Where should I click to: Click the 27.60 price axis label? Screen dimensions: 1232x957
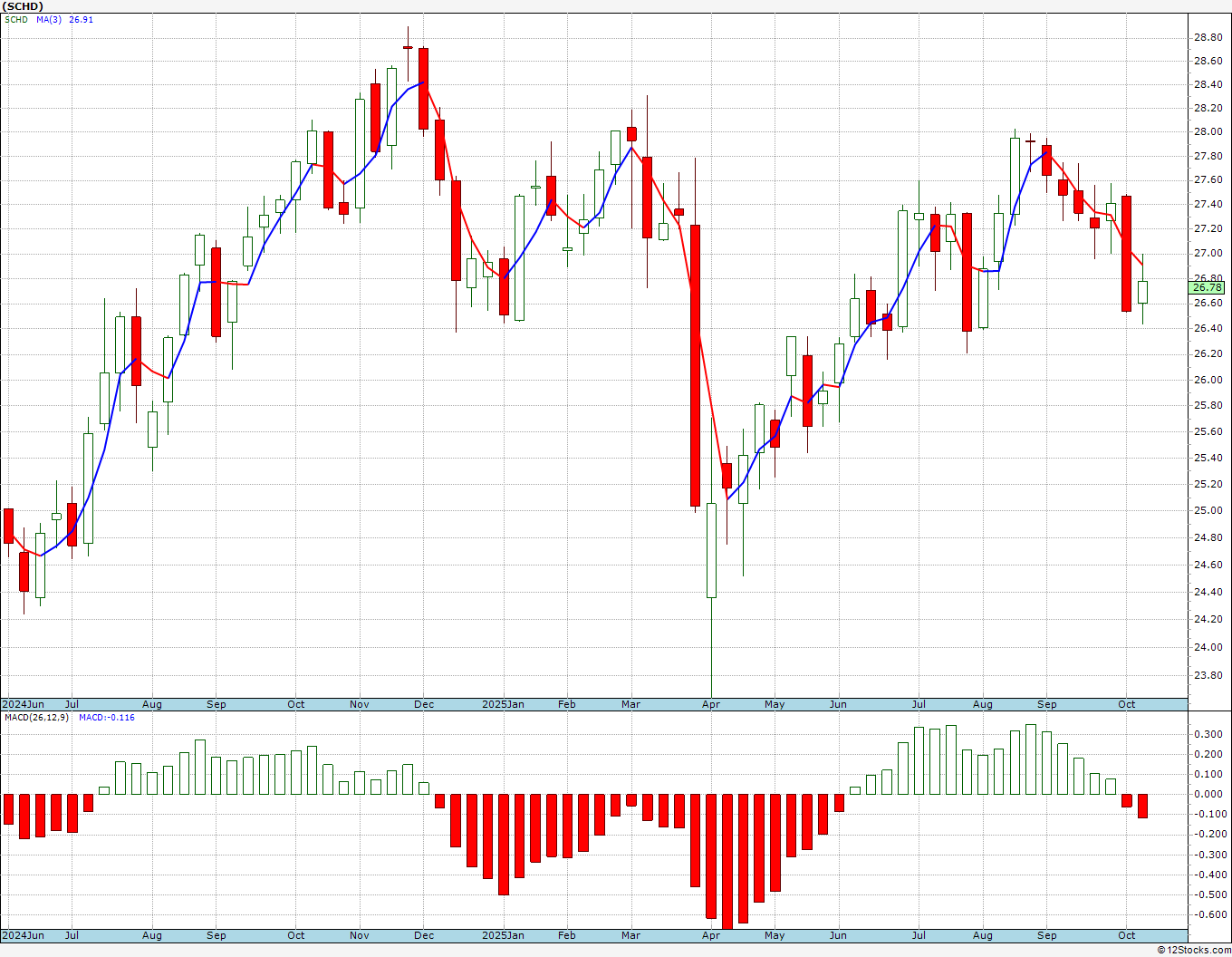point(1208,180)
